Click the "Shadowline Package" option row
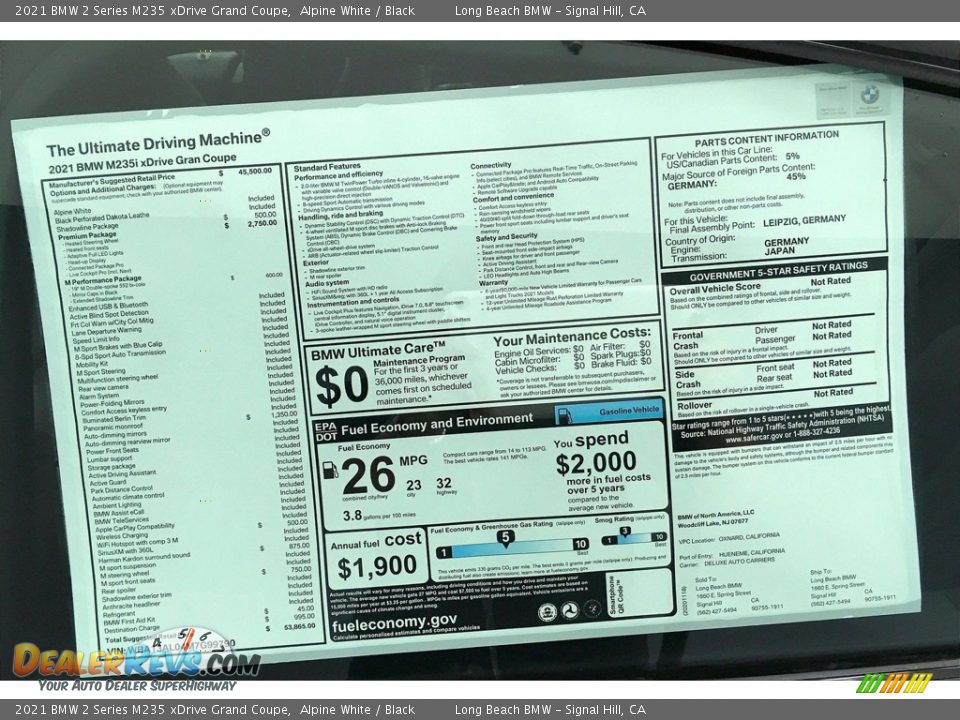 click(87, 228)
